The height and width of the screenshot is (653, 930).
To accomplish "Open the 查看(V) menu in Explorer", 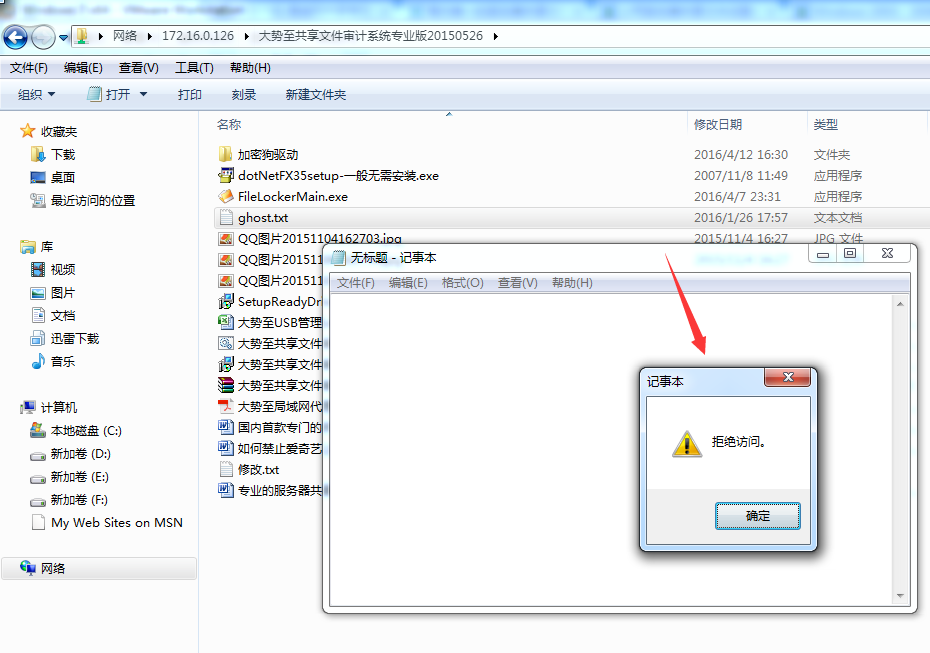I will pos(138,68).
